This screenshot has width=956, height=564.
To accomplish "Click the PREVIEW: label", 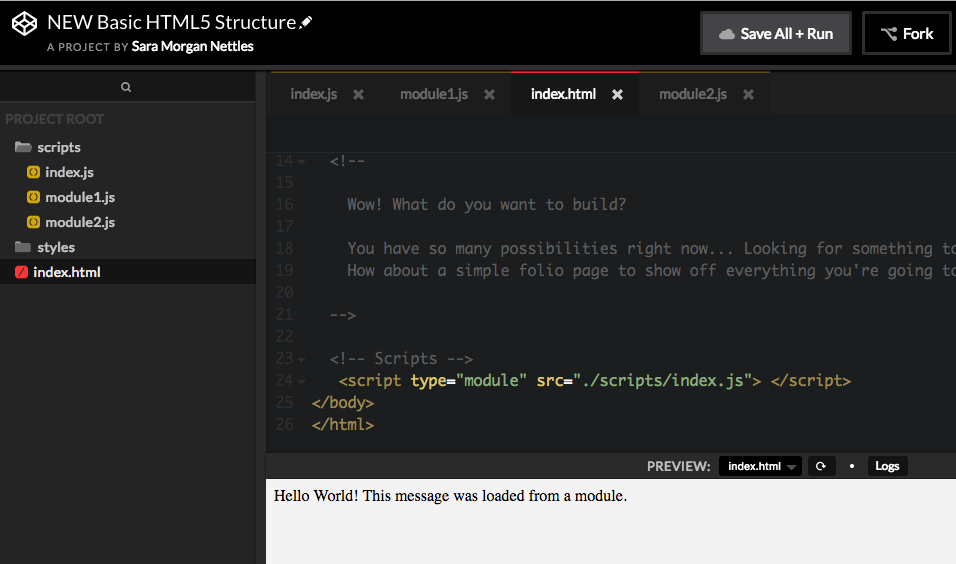I will click(x=679, y=466).
